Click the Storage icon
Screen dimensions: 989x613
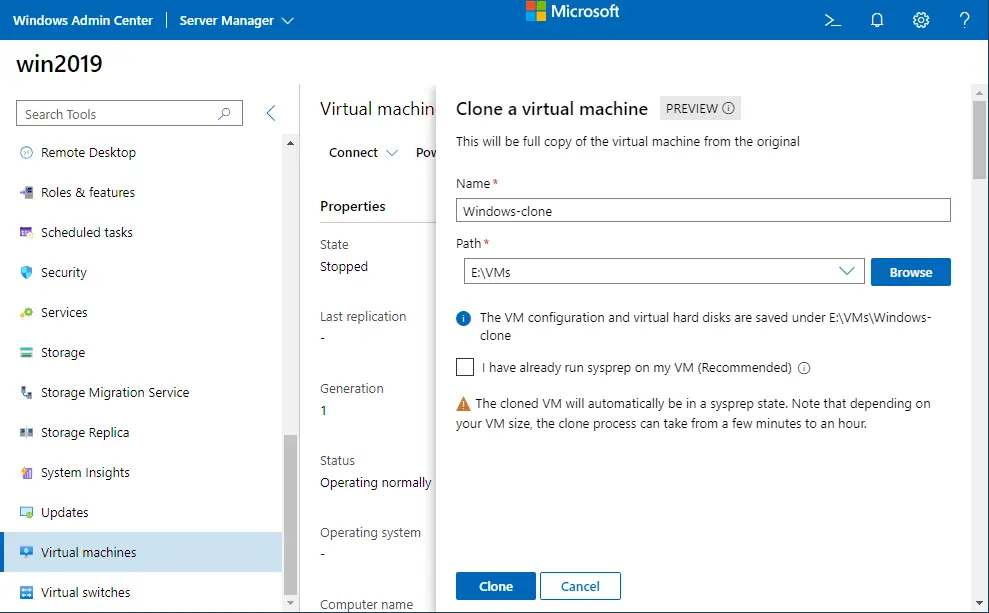pos(26,353)
